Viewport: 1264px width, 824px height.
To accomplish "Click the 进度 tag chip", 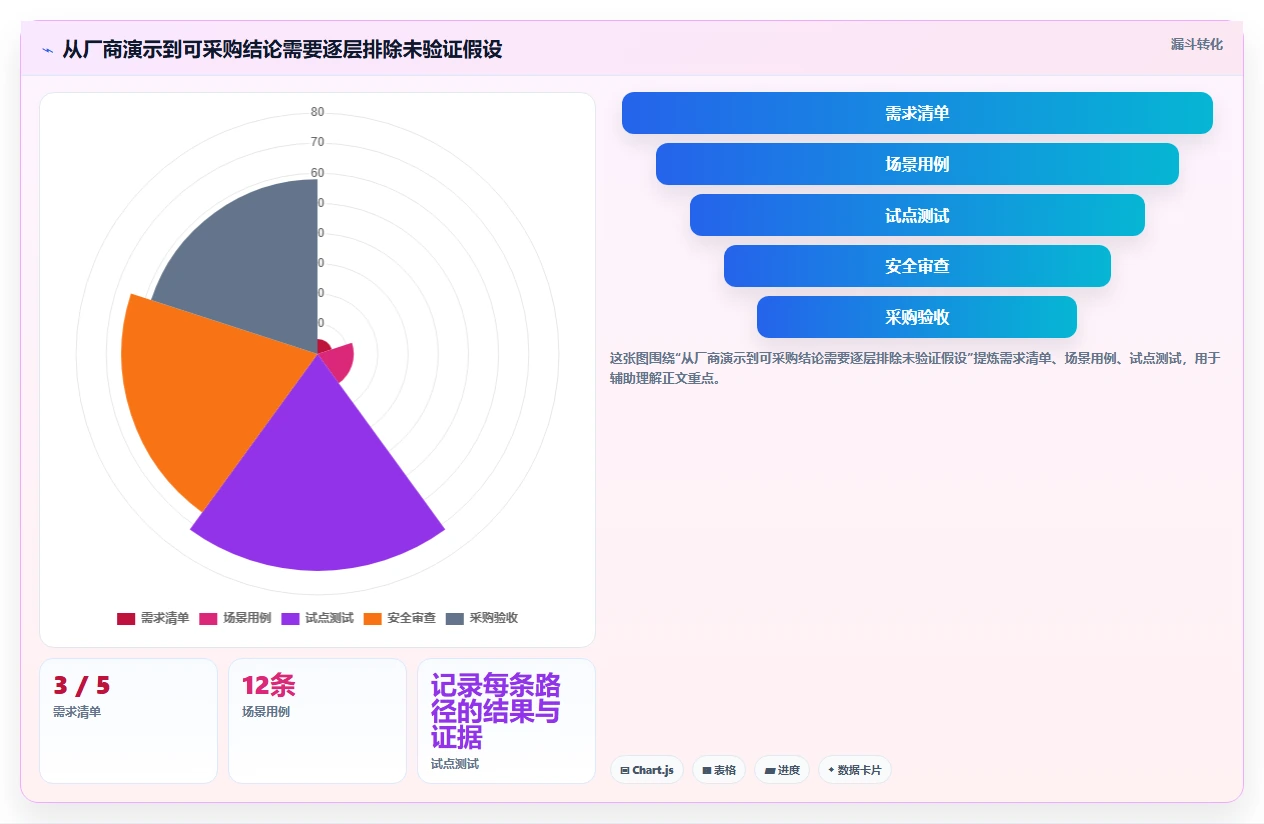I will (x=782, y=770).
